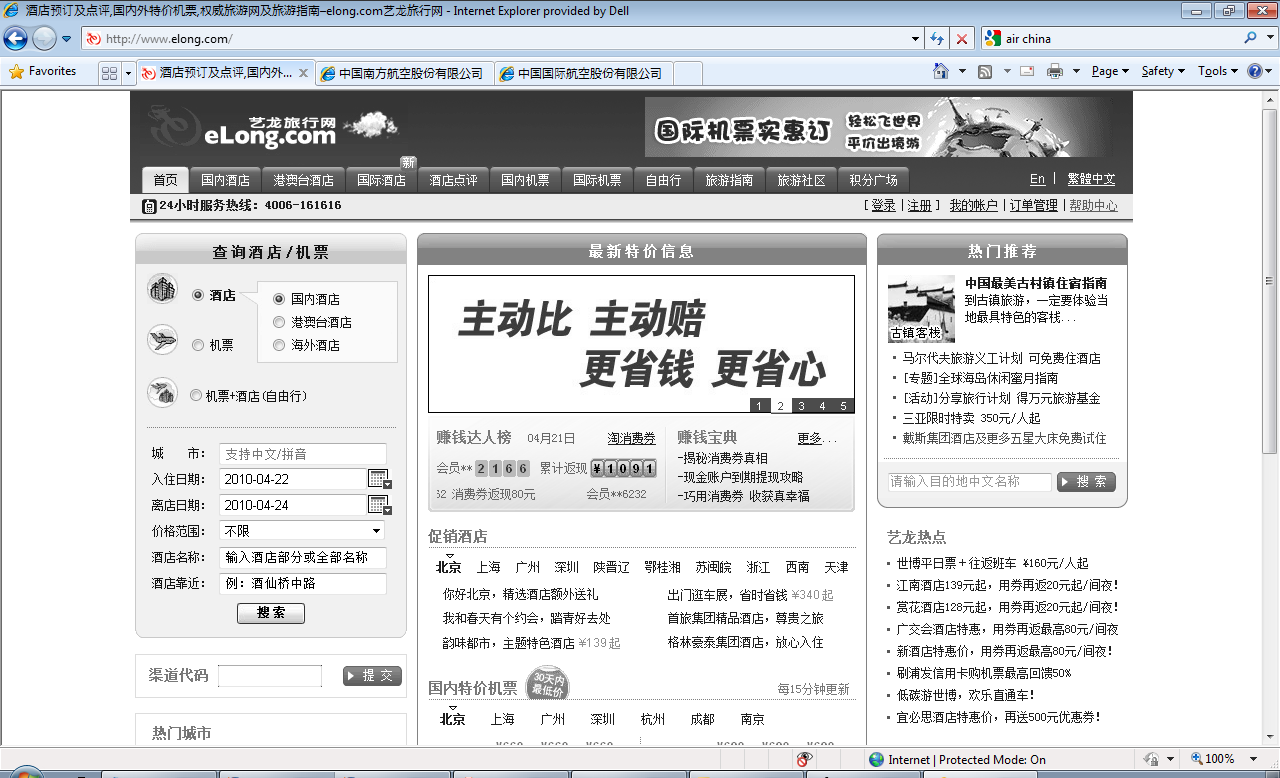Click the Help question mark icon
Image resolution: width=1280 pixels, height=778 pixels.
click(x=1253, y=71)
